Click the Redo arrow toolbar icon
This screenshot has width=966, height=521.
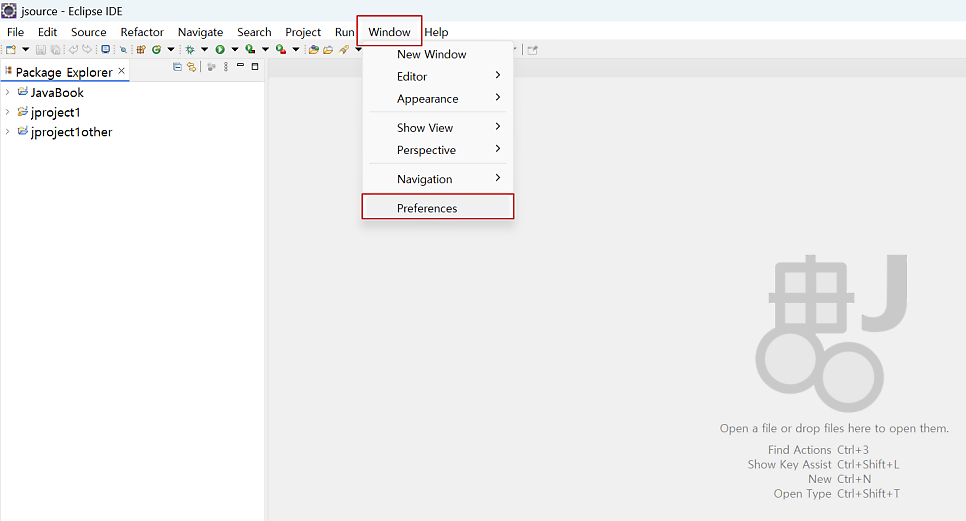[x=87, y=49]
